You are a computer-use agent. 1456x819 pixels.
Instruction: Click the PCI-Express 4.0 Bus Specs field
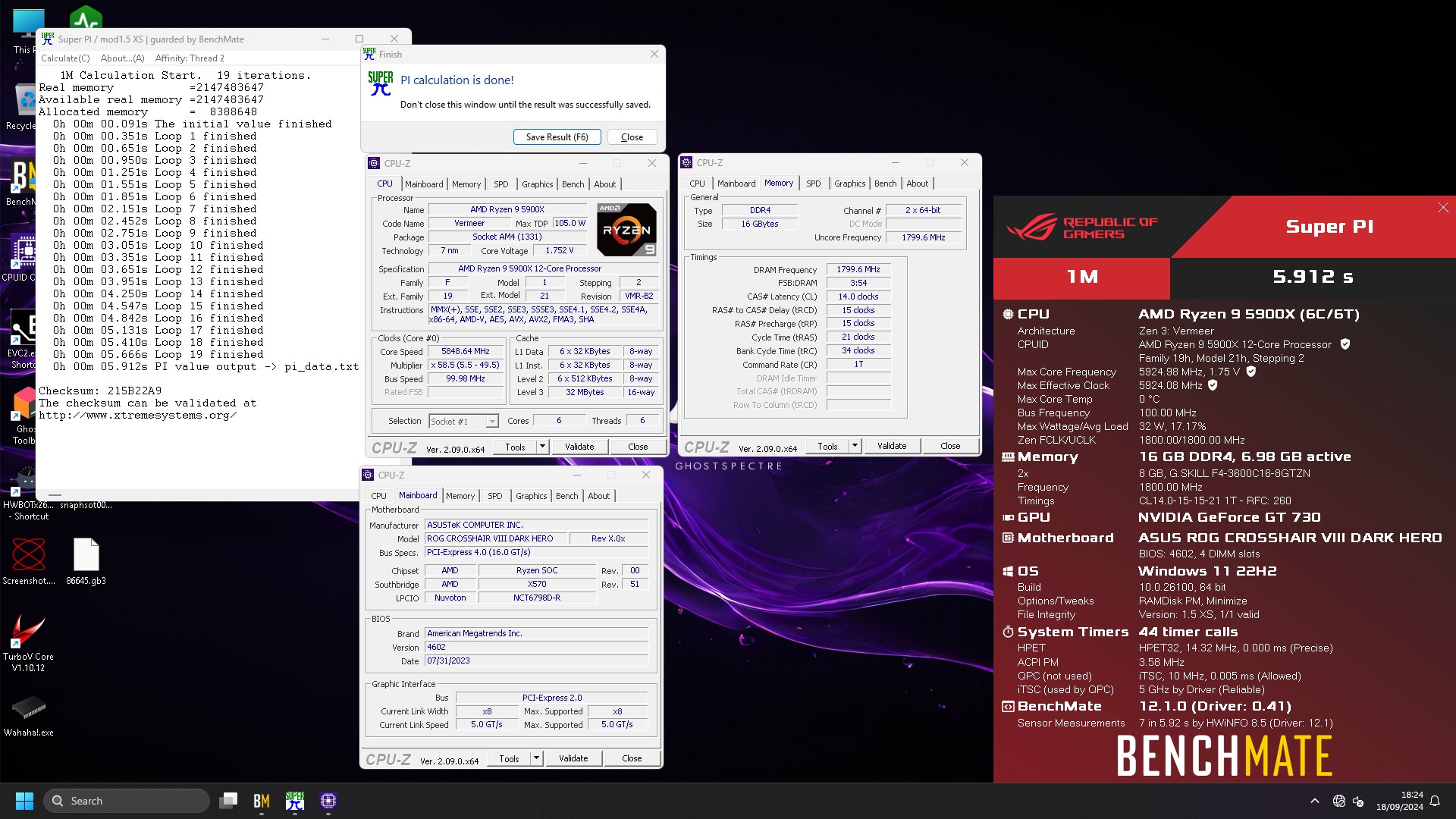coord(536,553)
